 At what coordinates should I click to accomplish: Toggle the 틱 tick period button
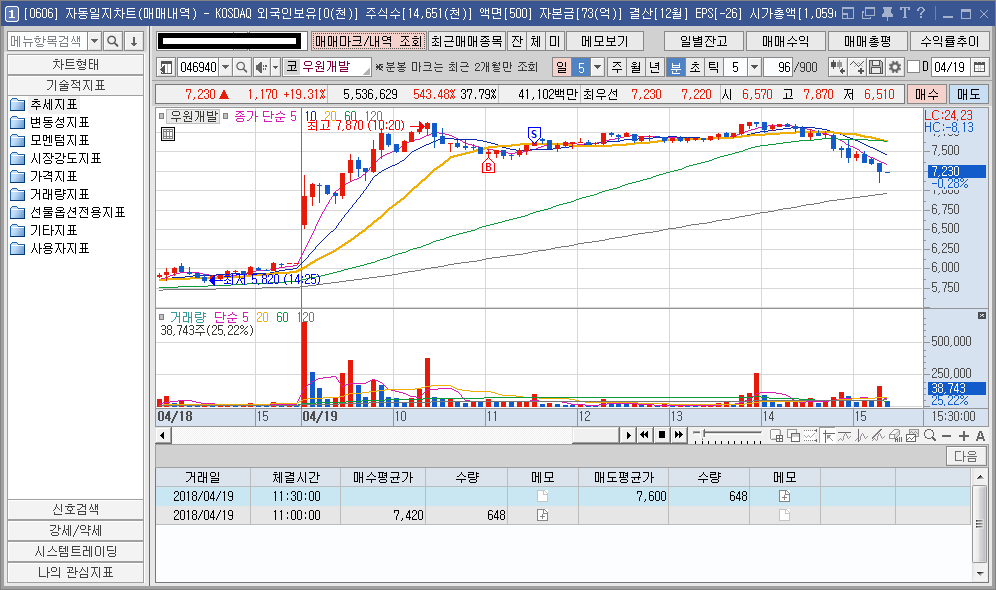click(x=714, y=67)
